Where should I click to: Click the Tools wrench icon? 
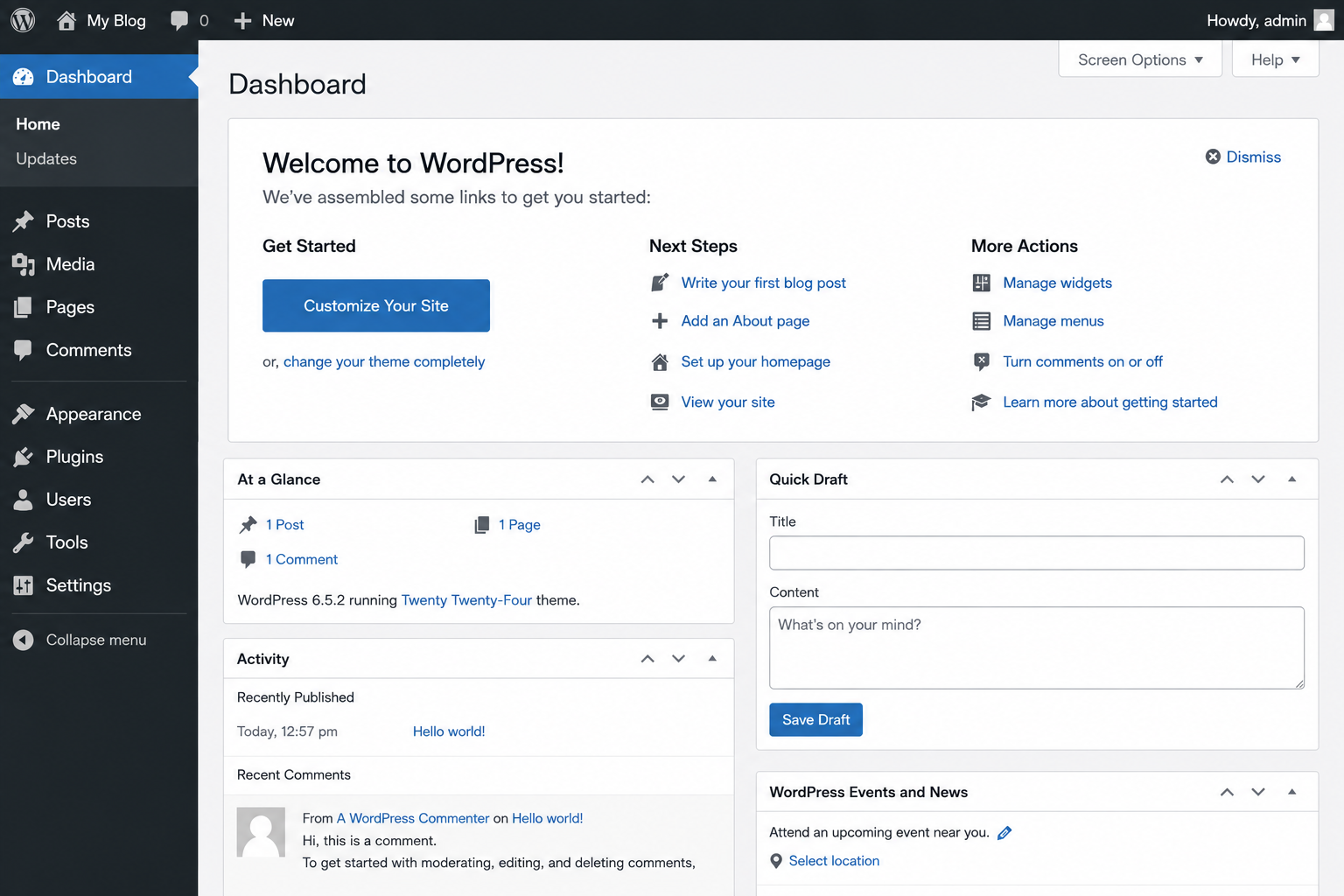[x=24, y=542]
